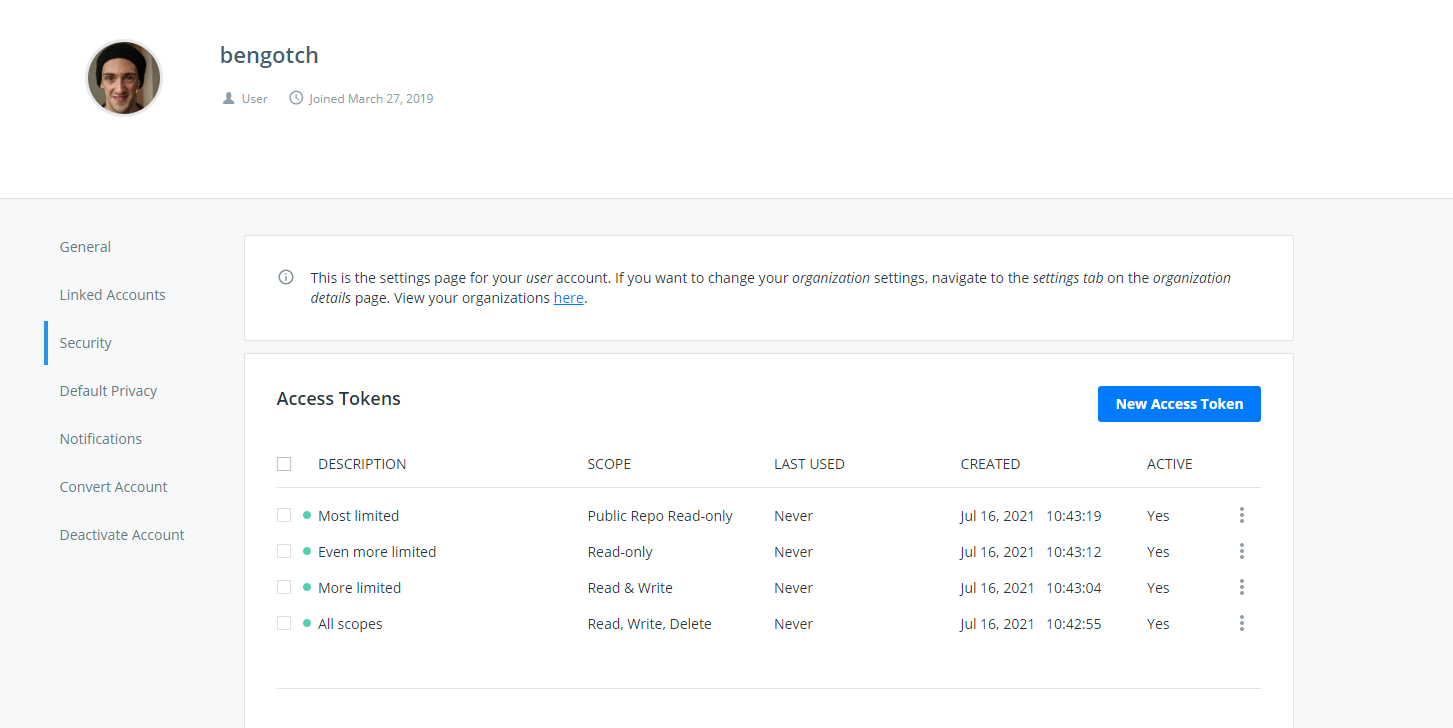
Task: Click the clock icon beside join date
Action: point(296,98)
